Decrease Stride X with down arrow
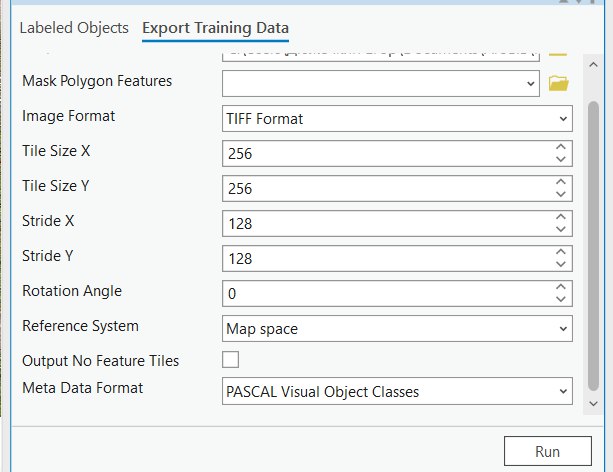 (560, 229)
